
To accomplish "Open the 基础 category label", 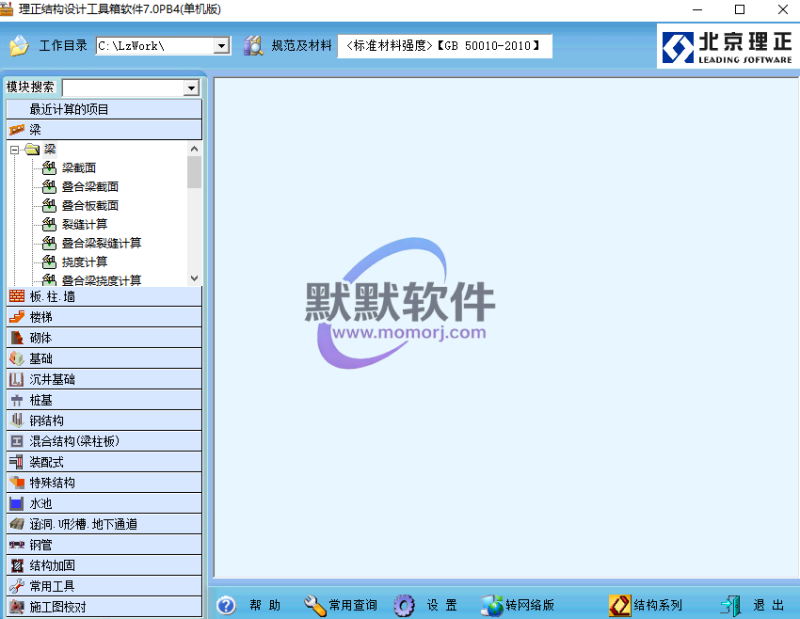I will click(41, 359).
